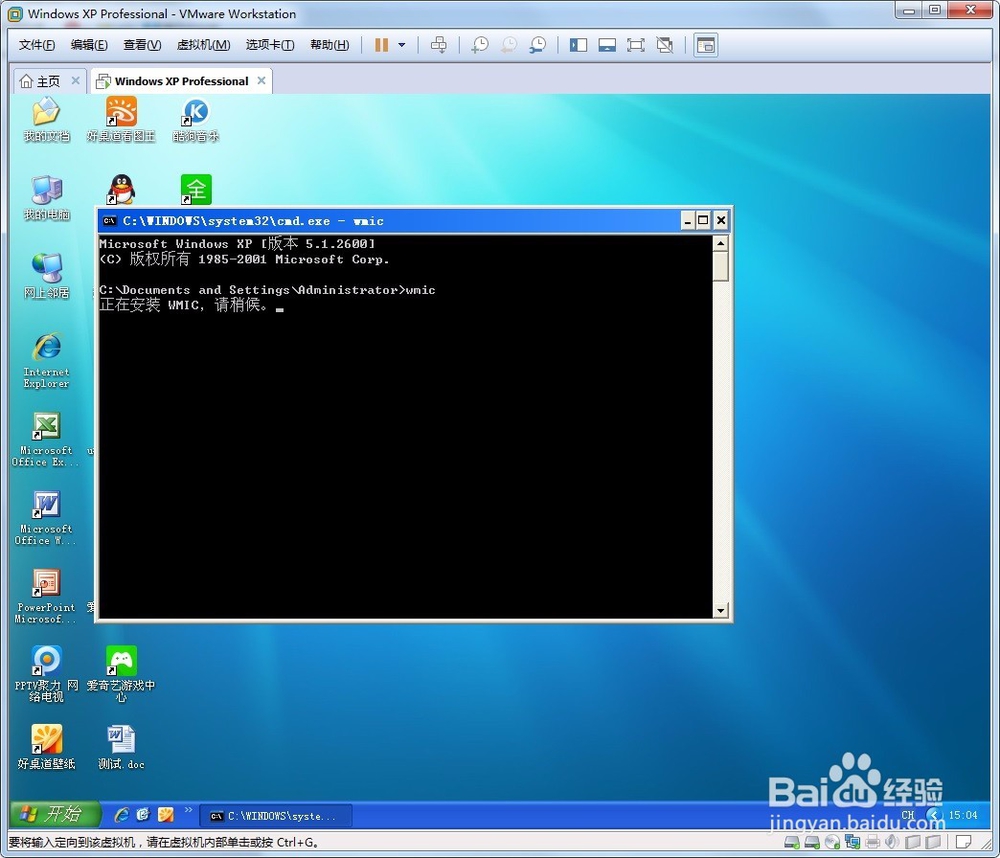1000x858 pixels.
Task: Open the 编辑(E) menu
Action: (x=89, y=45)
